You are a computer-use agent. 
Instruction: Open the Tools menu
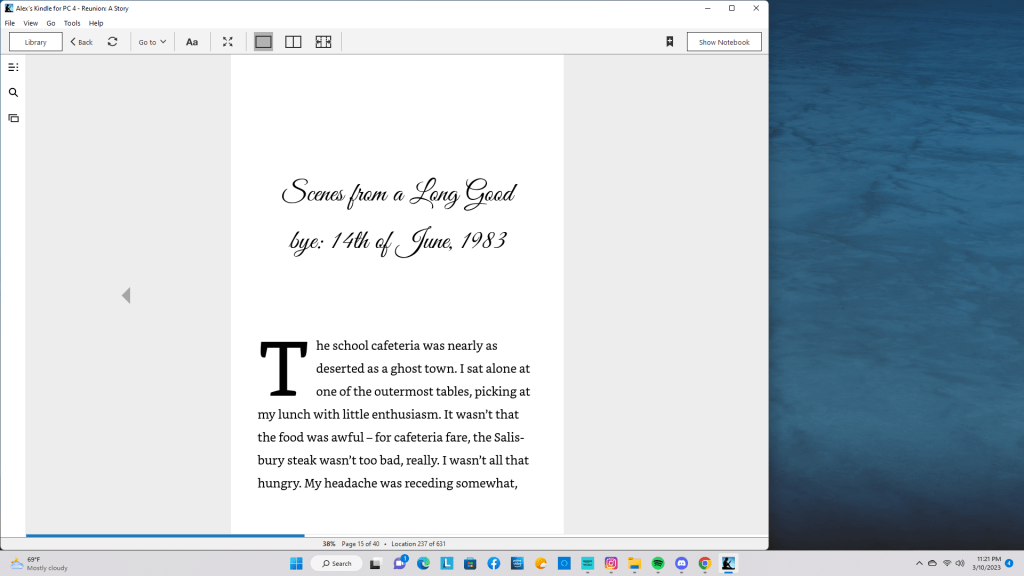coord(72,23)
